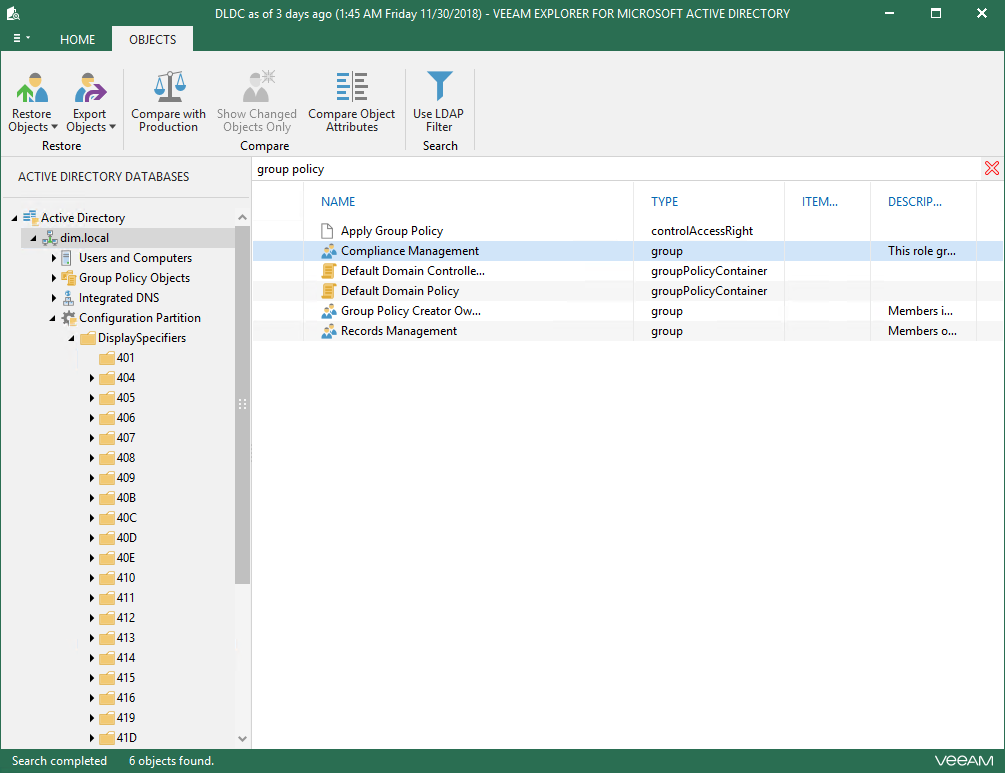
Task: Select Compare Object Attributes icon
Action: point(352,87)
